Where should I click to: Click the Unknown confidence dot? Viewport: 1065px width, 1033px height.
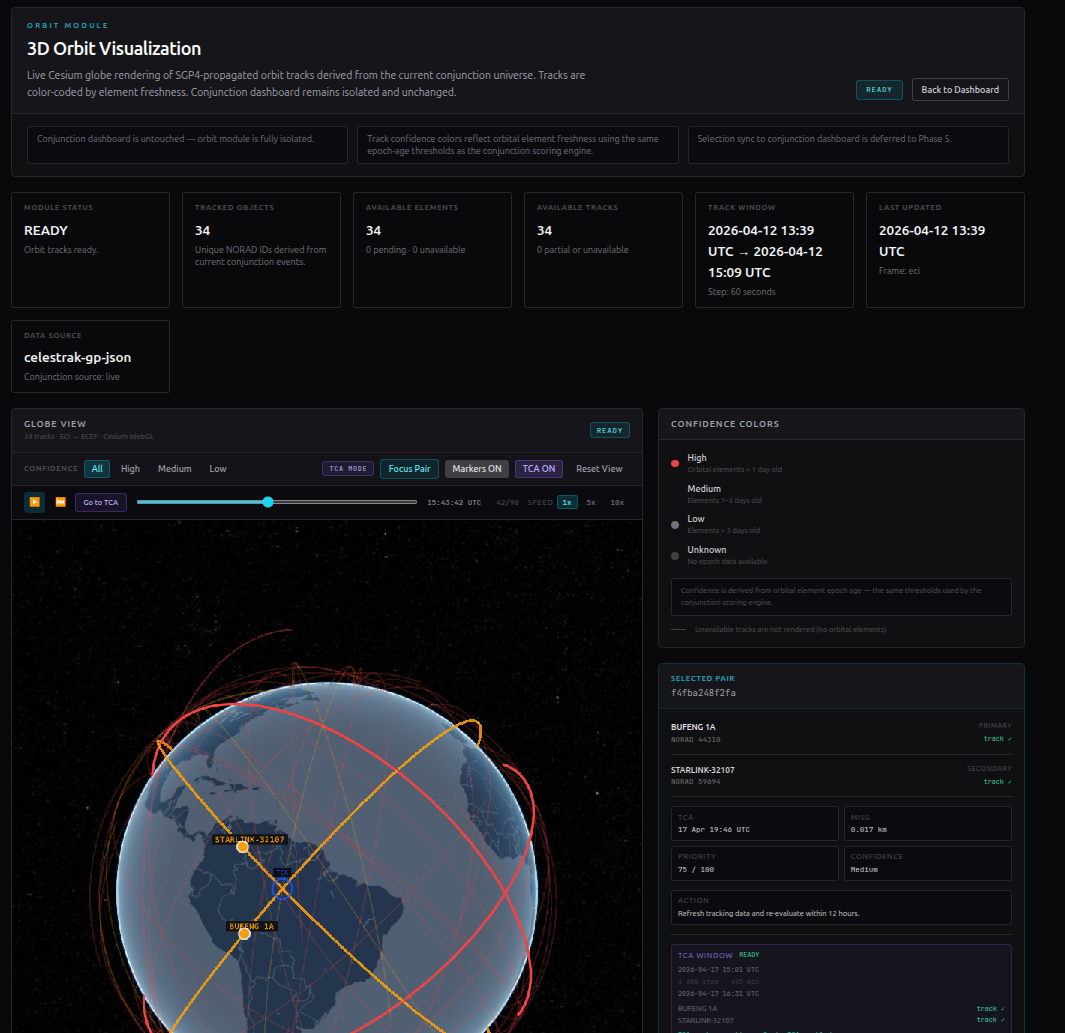point(675,556)
